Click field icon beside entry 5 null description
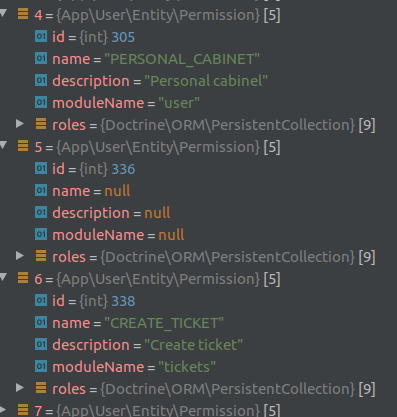The height and width of the screenshot is (417, 397). [x=41, y=212]
